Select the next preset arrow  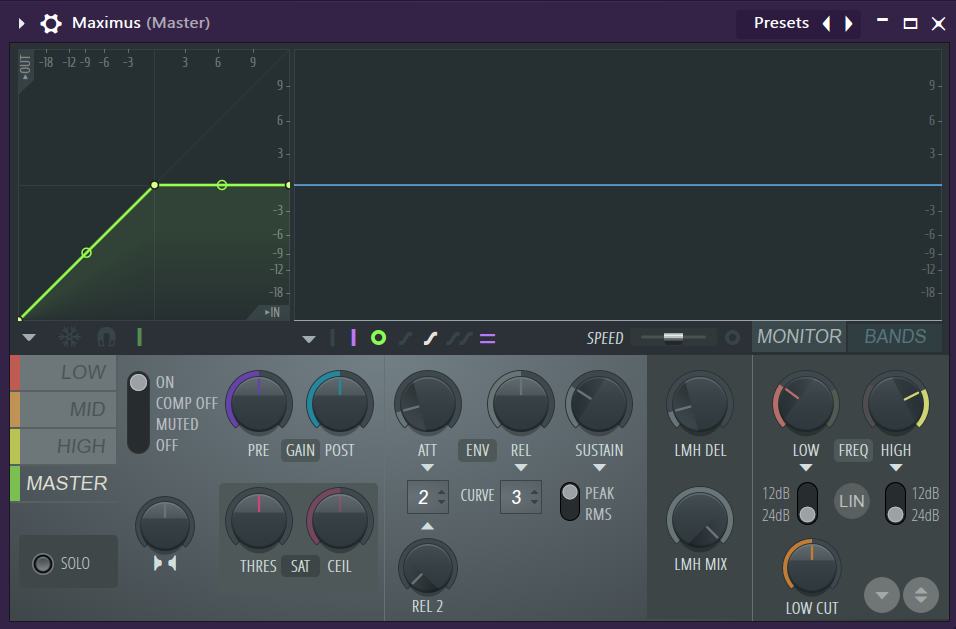pos(849,24)
